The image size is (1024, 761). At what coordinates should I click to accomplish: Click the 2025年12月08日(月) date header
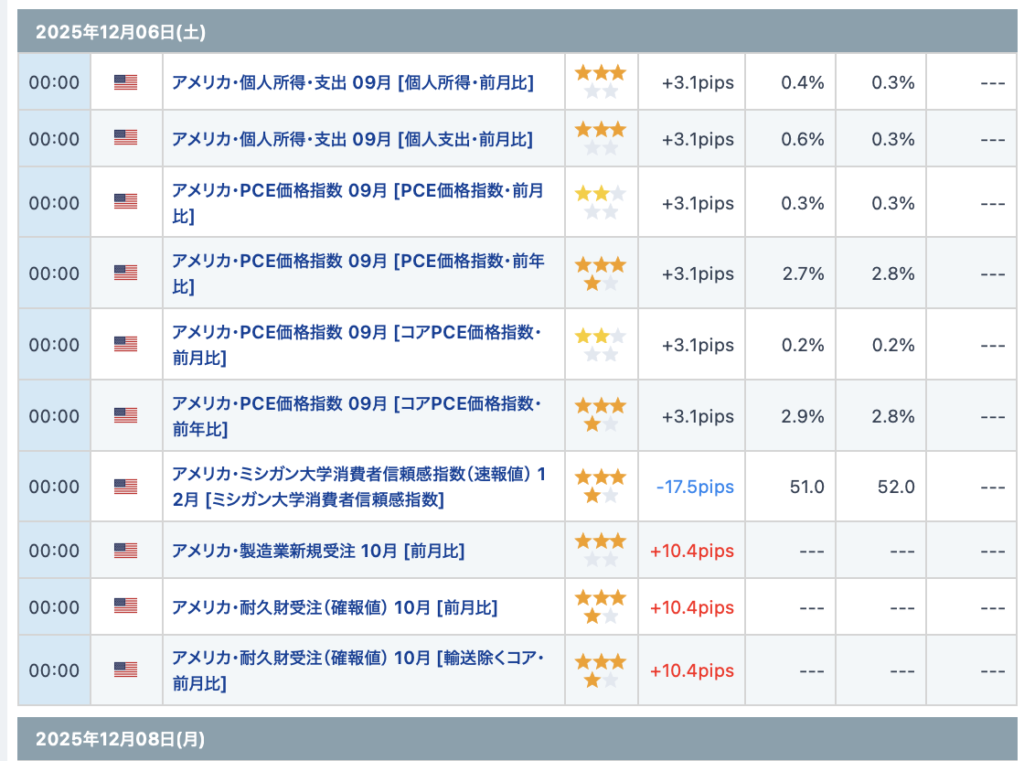121,740
